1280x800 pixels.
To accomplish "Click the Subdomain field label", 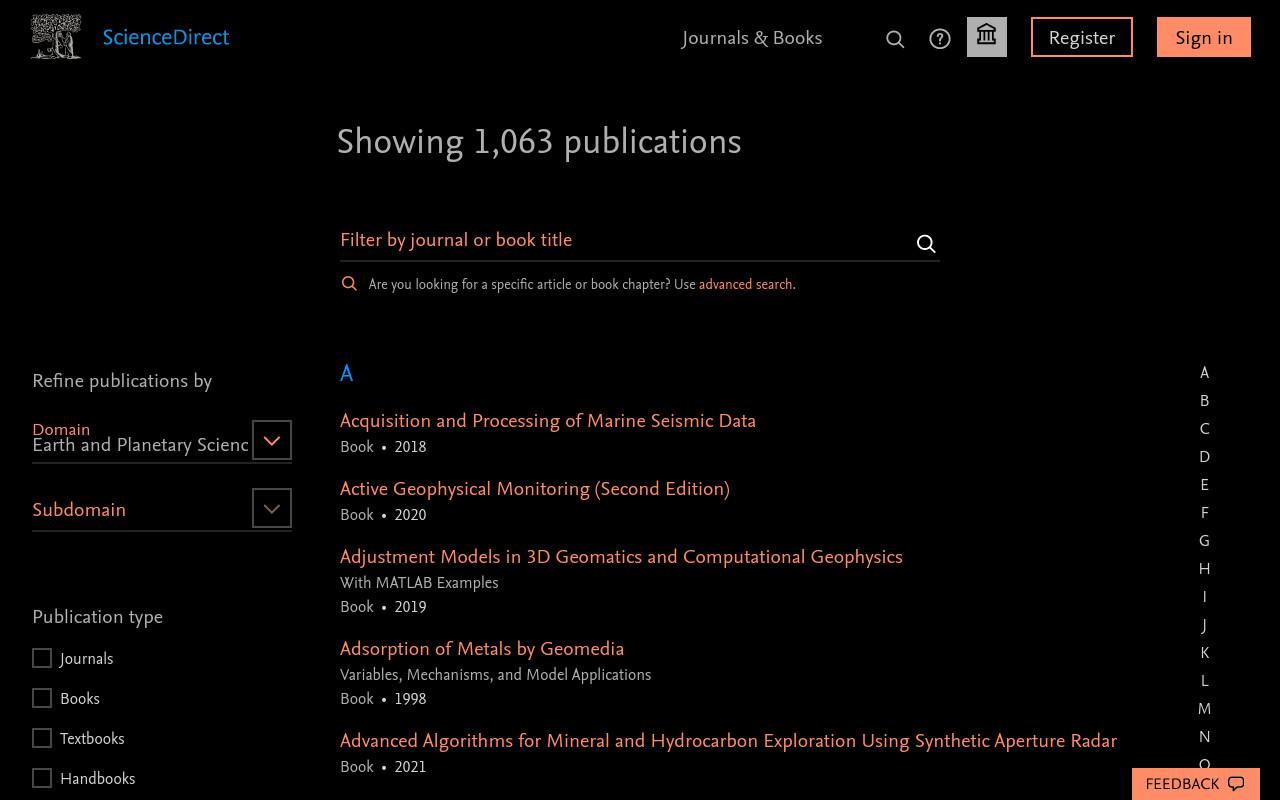I will tap(79, 510).
